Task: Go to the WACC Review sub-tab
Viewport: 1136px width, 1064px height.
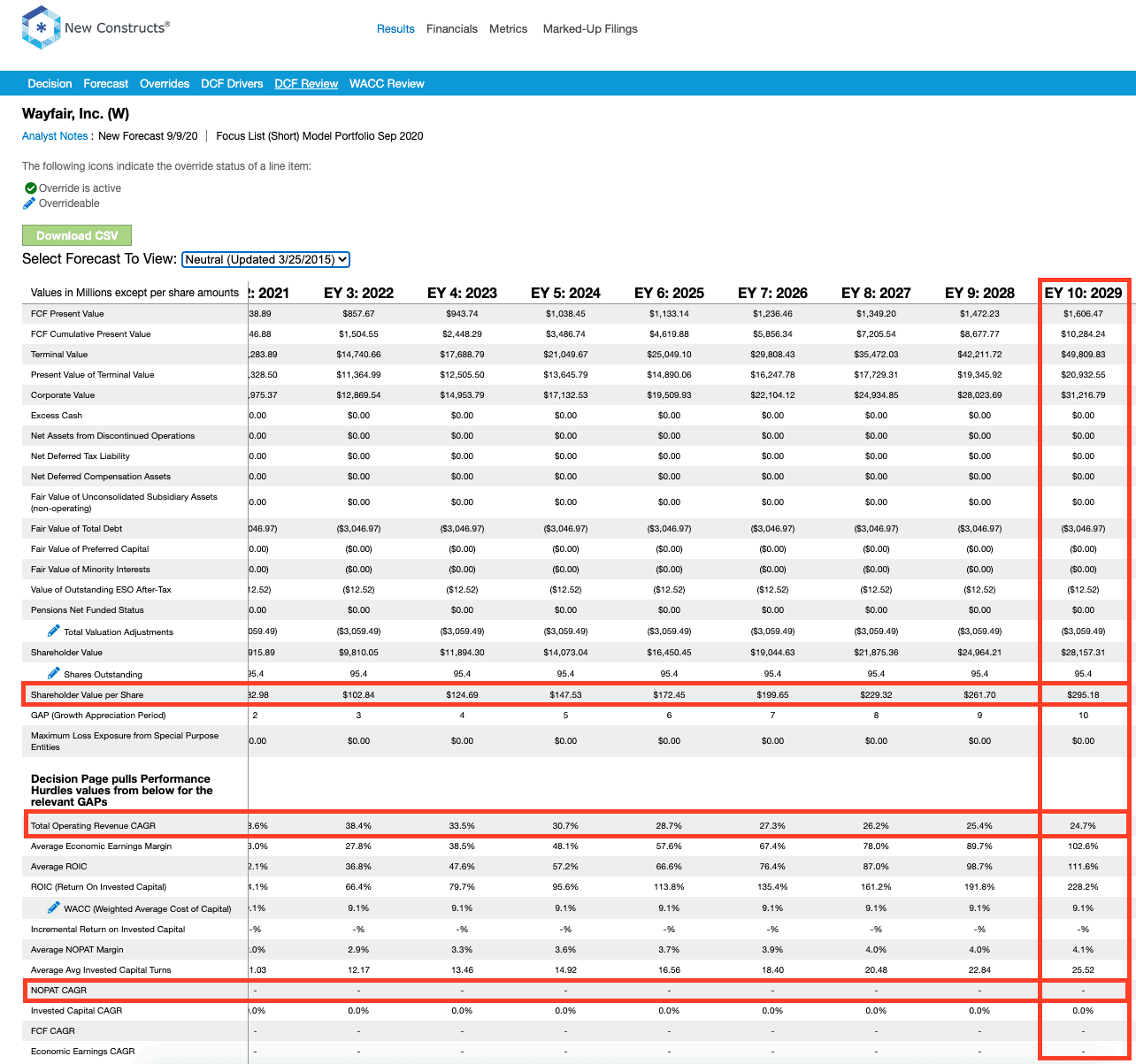Action: (387, 83)
